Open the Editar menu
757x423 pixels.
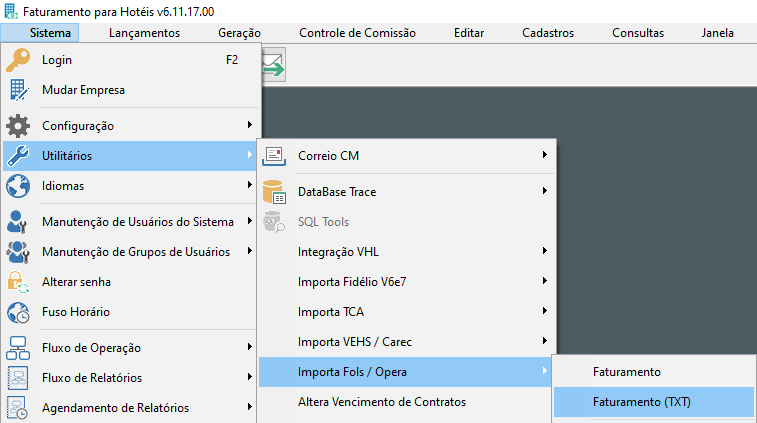469,33
